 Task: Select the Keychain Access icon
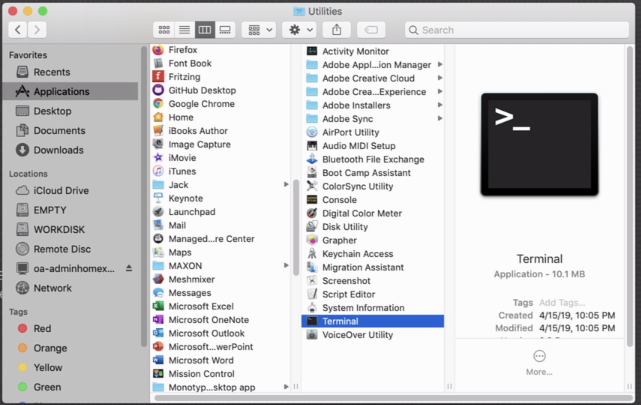point(312,253)
